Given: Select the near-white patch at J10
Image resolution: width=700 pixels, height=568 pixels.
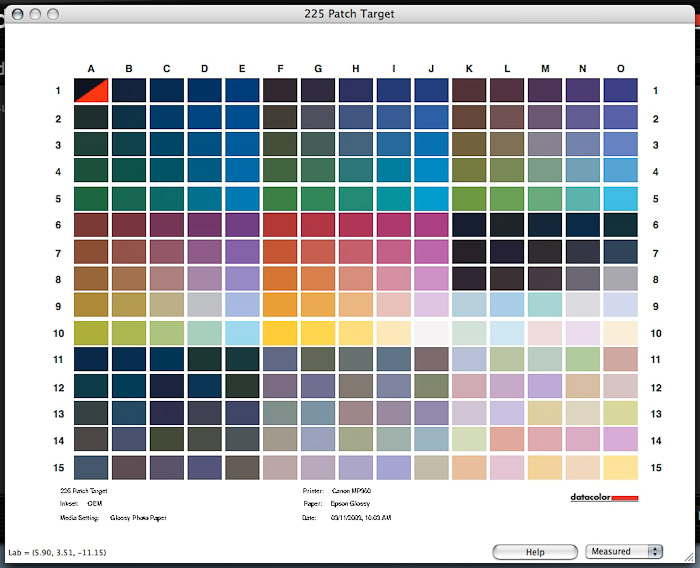Looking at the screenshot, I should click(x=431, y=333).
